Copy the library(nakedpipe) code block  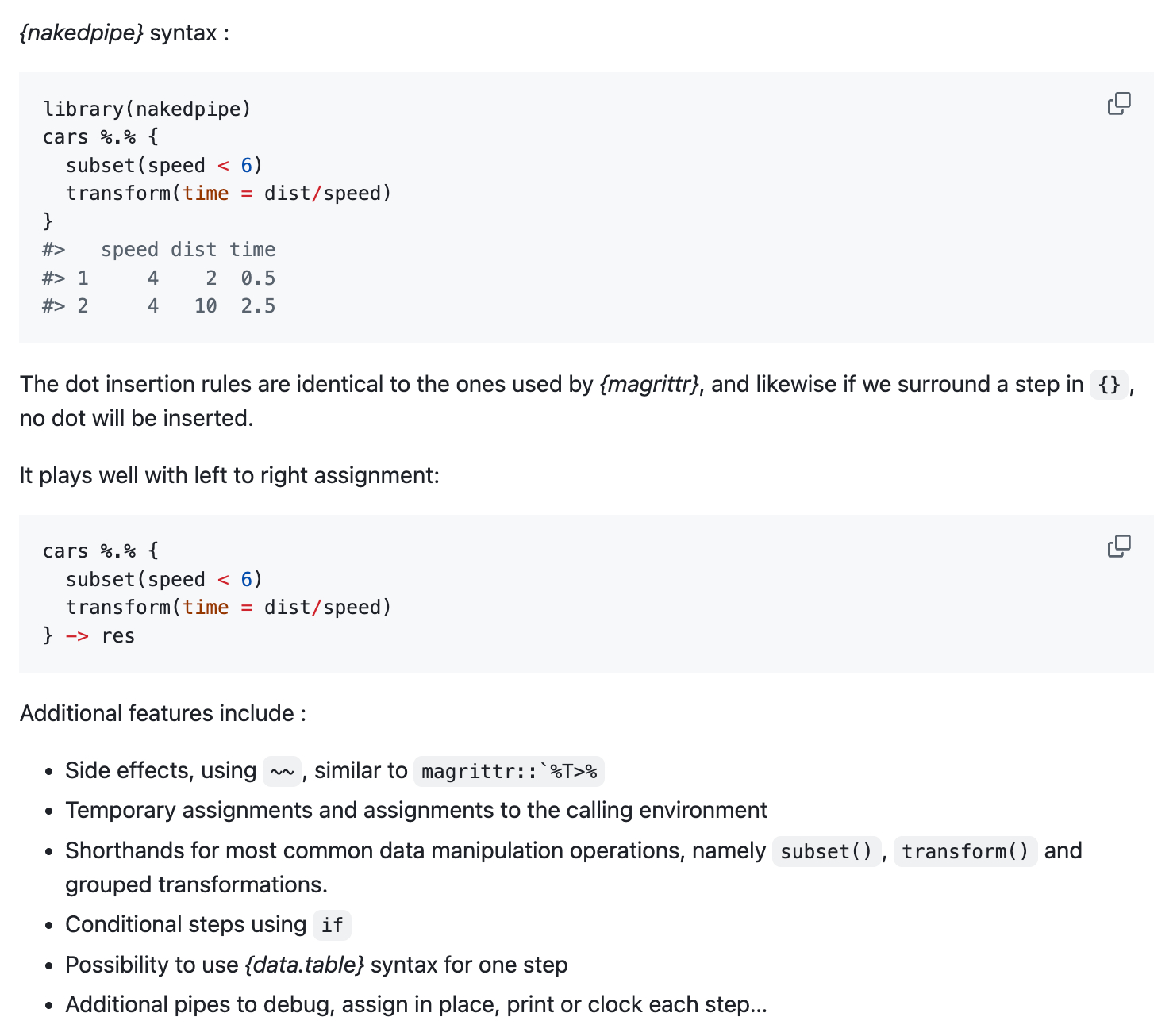pos(1119,104)
